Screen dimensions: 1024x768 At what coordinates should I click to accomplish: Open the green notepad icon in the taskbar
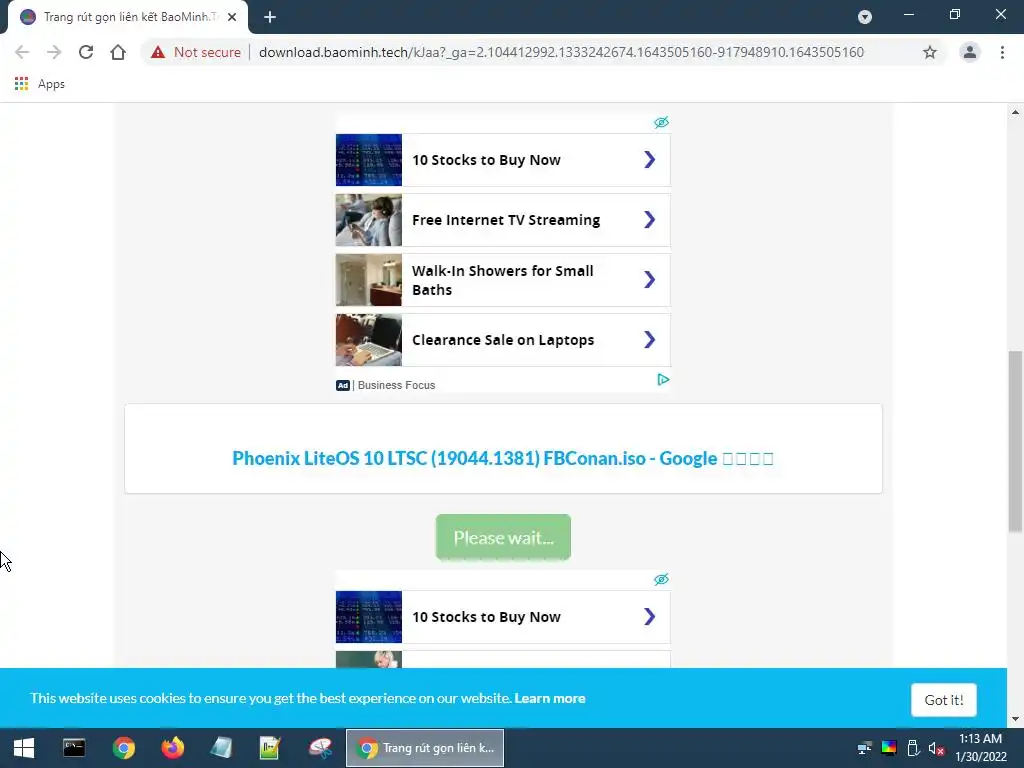[x=270, y=748]
